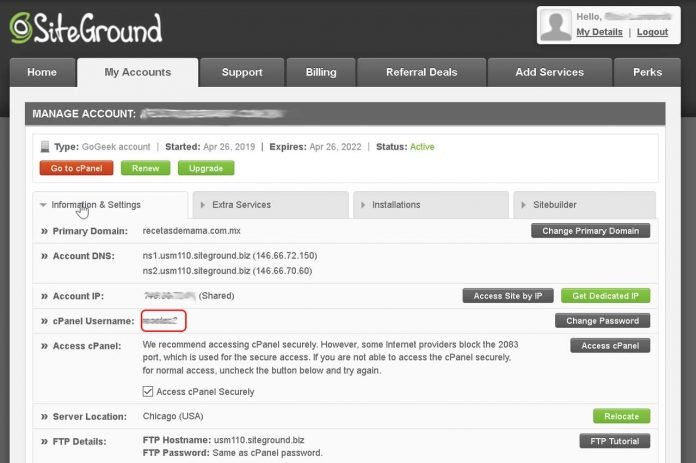The height and width of the screenshot is (463, 696).
Task: Click Get Dedicated IP button
Action: 605,296
